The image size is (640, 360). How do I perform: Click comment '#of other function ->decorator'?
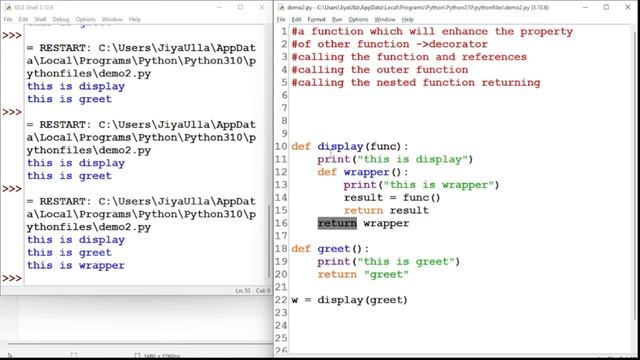[389, 44]
